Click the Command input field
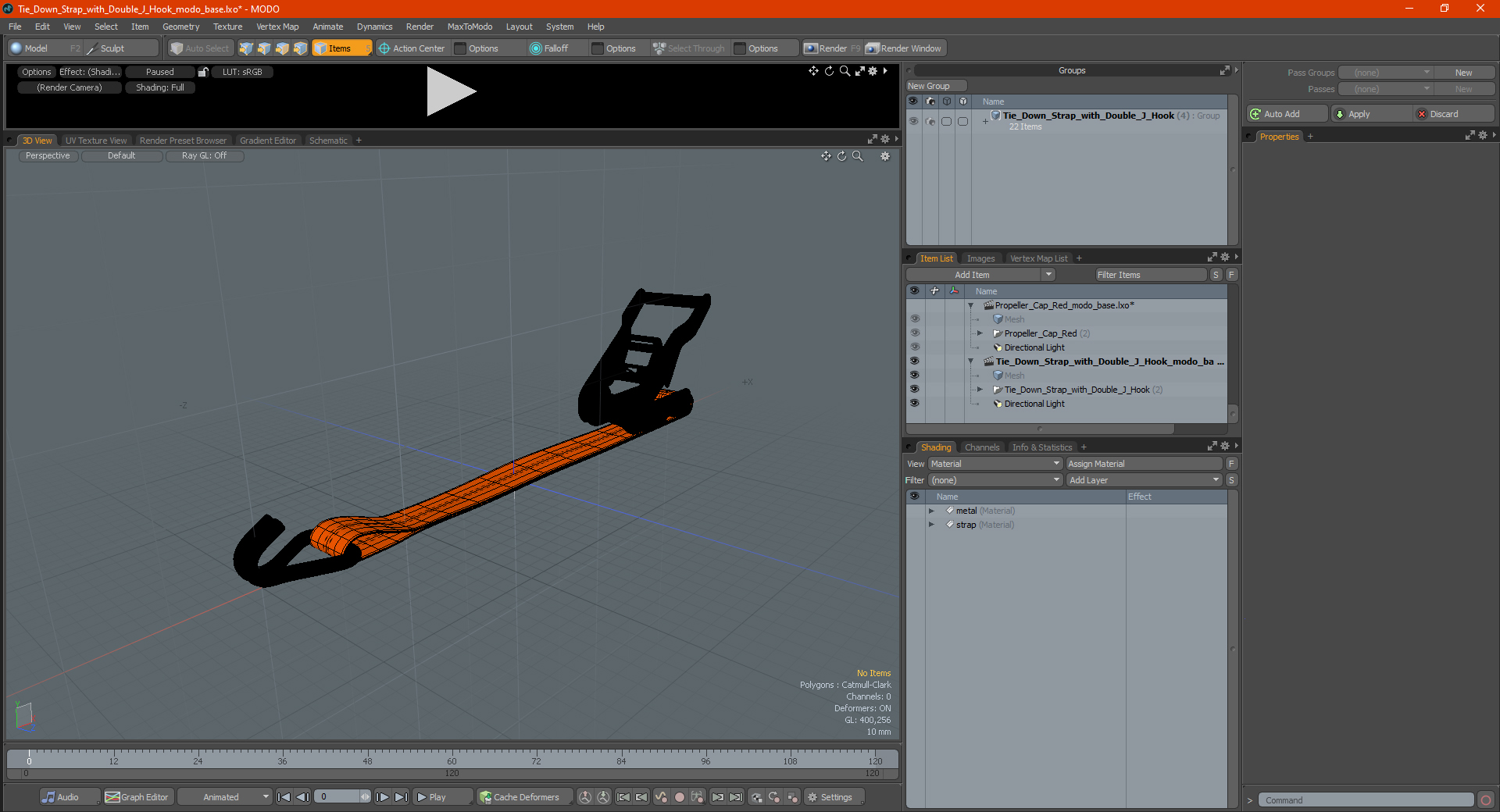1500x812 pixels. (x=1365, y=800)
